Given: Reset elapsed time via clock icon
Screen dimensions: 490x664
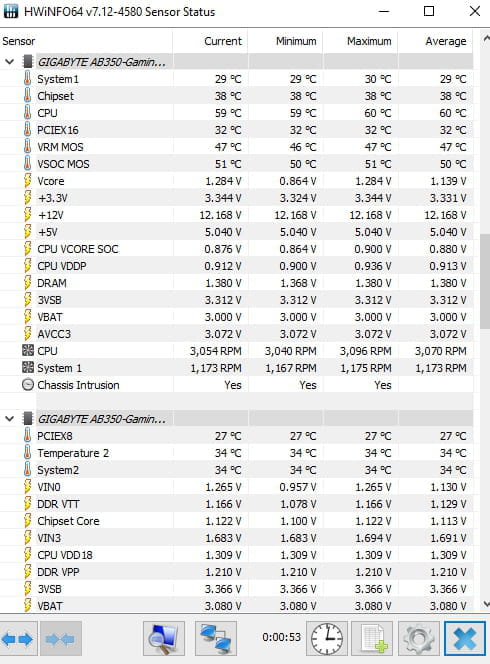Looking at the screenshot, I should tap(327, 638).
